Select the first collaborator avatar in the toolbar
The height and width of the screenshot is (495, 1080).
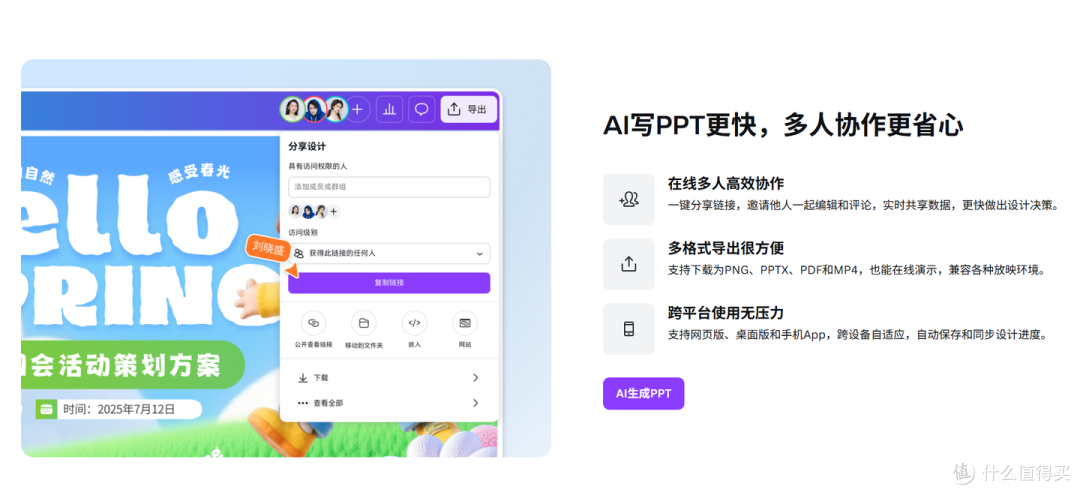pos(292,109)
